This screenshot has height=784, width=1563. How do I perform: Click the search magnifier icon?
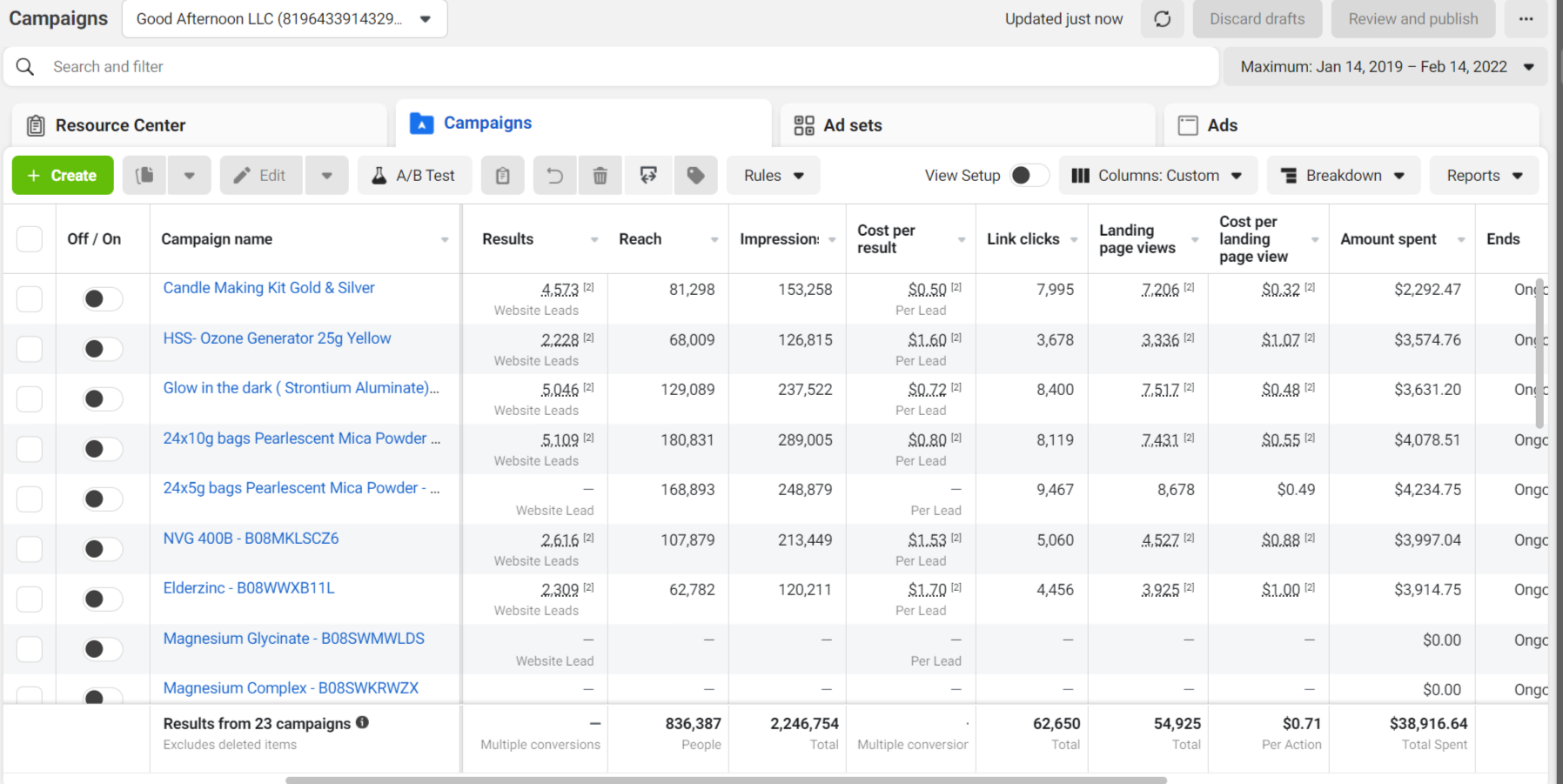pos(25,67)
